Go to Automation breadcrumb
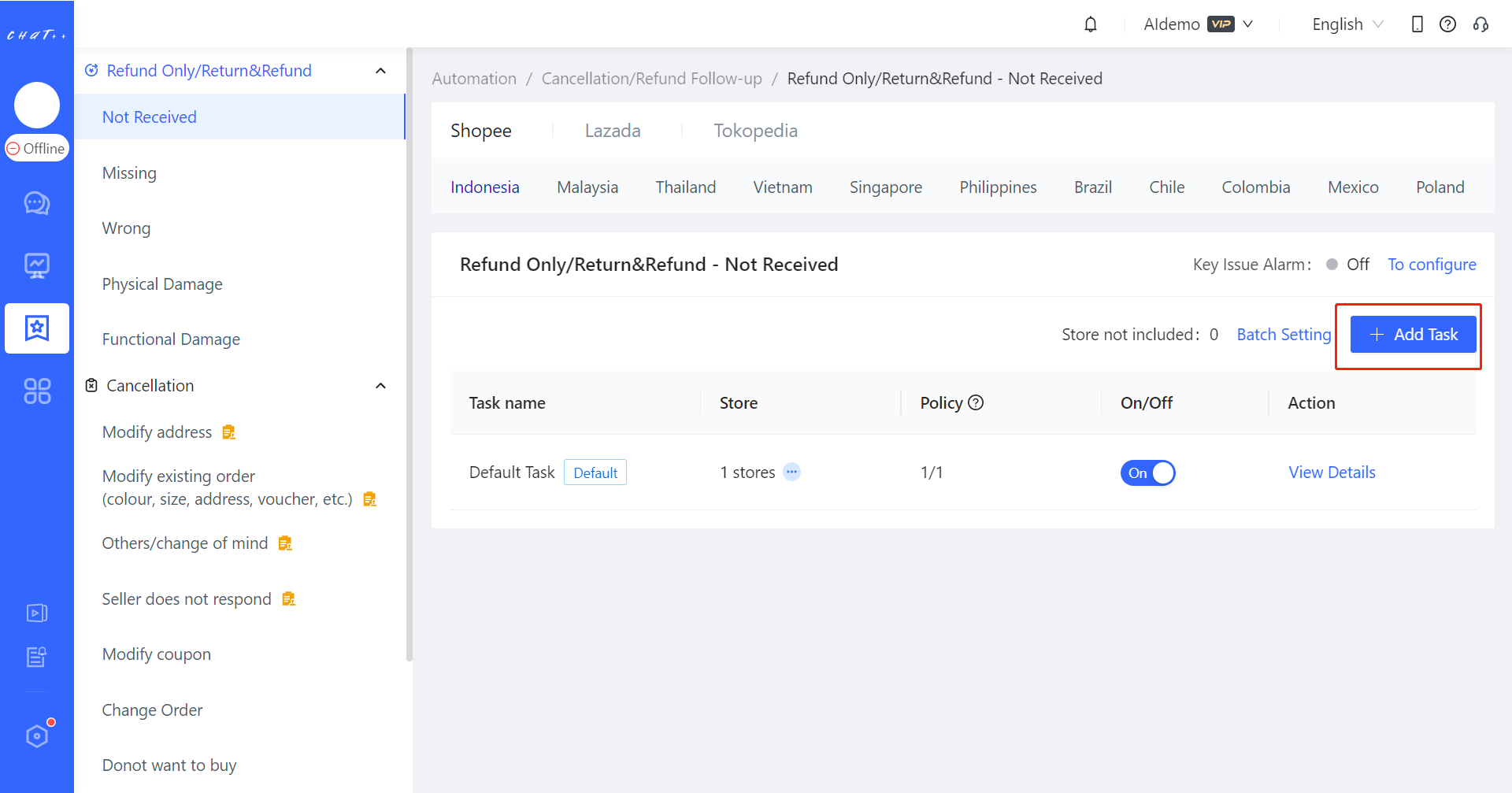This screenshot has width=1512, height=793. pos(474,79)
